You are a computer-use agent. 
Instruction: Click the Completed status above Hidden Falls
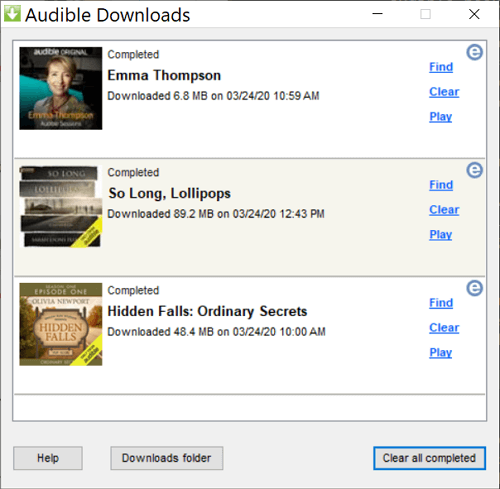pos(133,291)
